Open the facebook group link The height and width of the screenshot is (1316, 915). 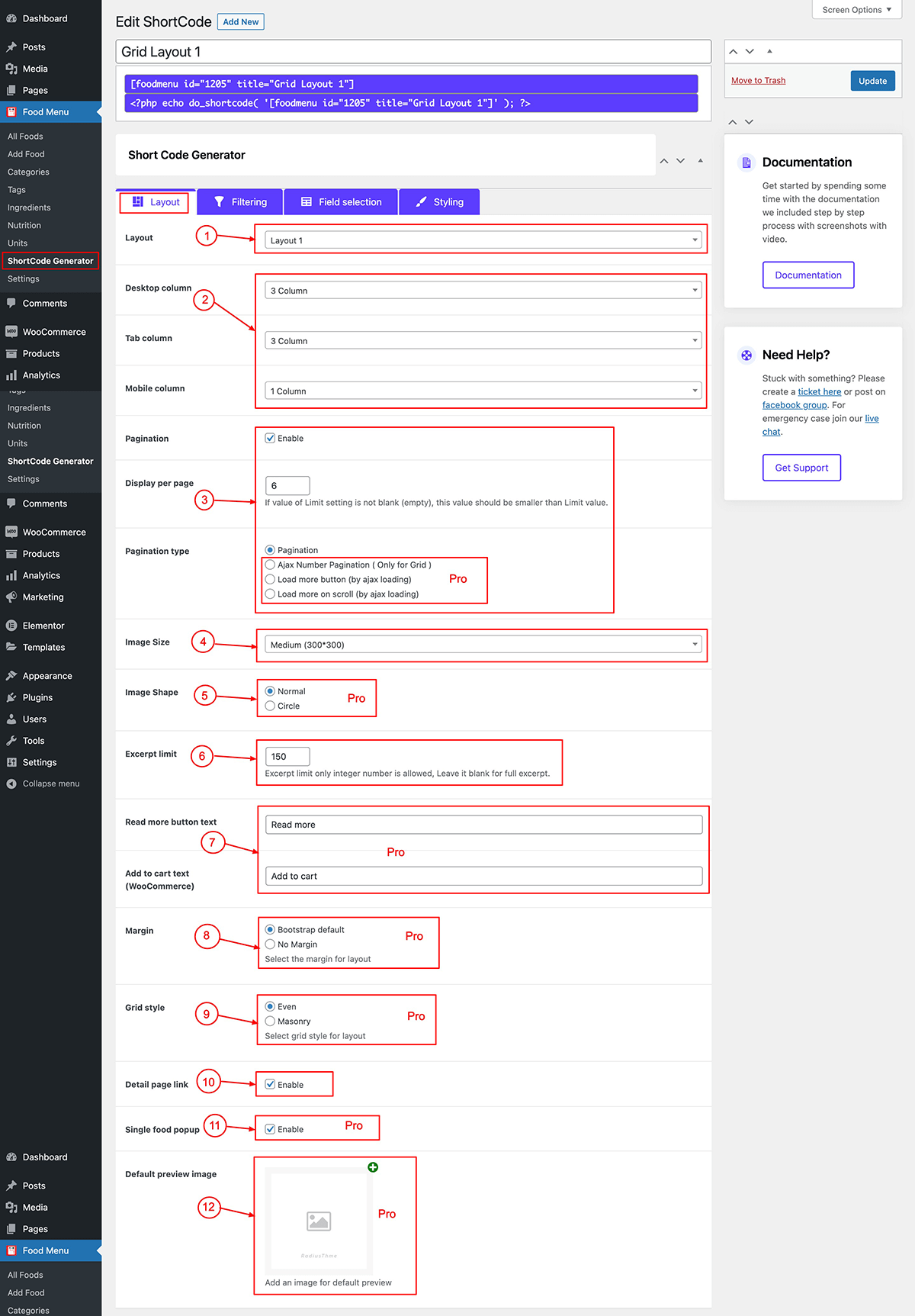pos(795,405)
